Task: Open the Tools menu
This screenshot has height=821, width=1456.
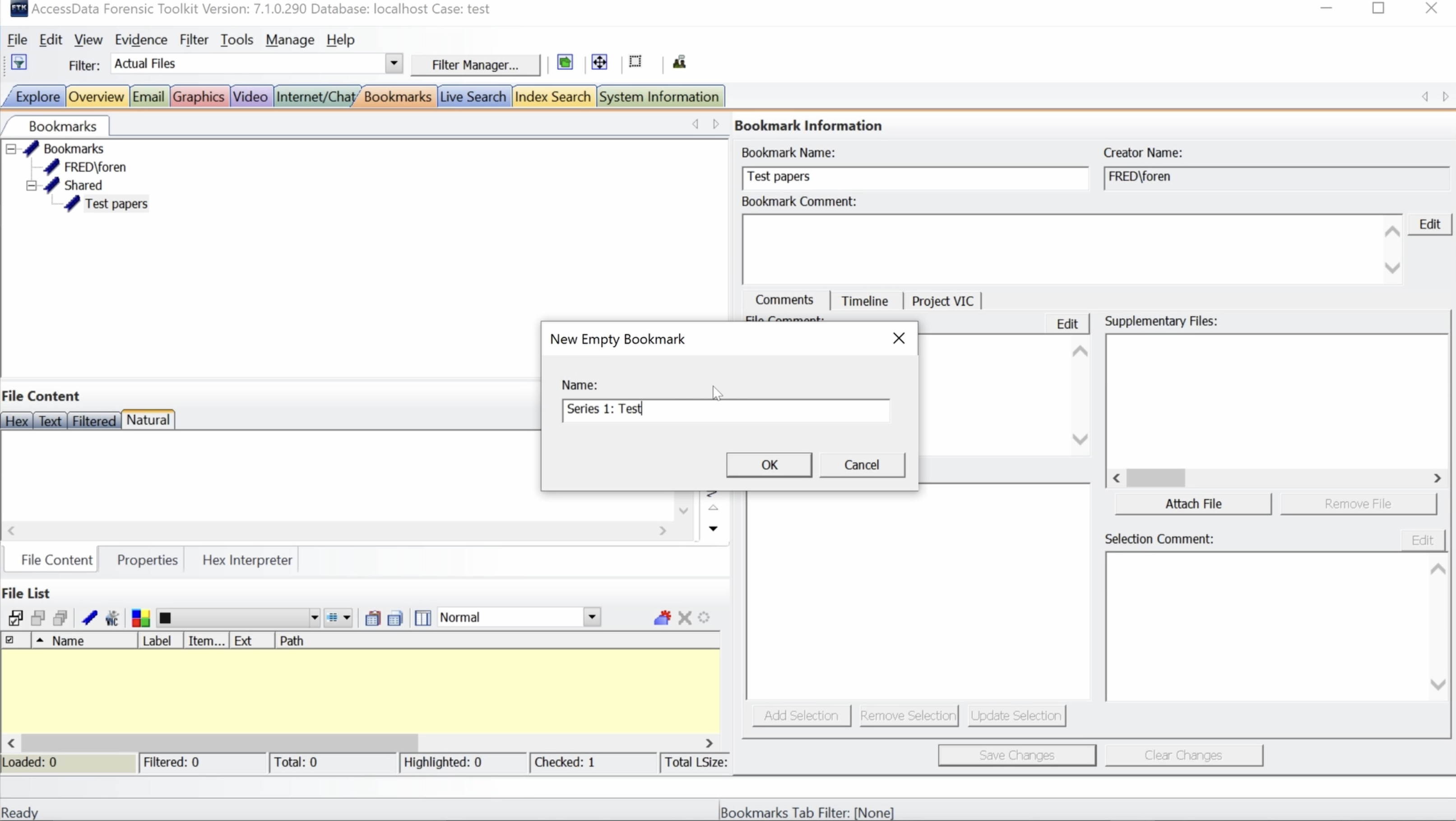Action: click(236, 40)
